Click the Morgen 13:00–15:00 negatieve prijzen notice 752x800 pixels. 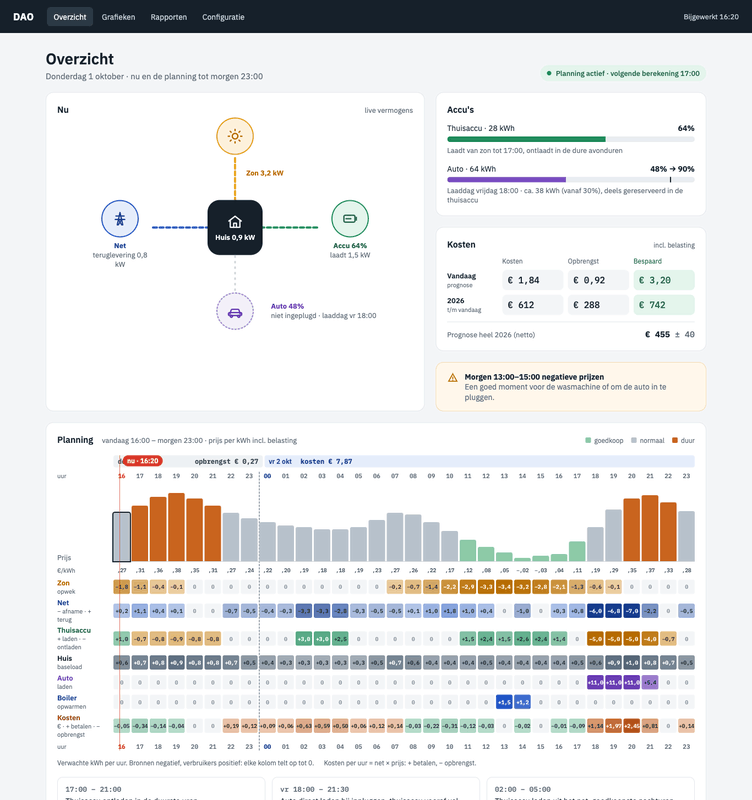[x=571, y=387]
